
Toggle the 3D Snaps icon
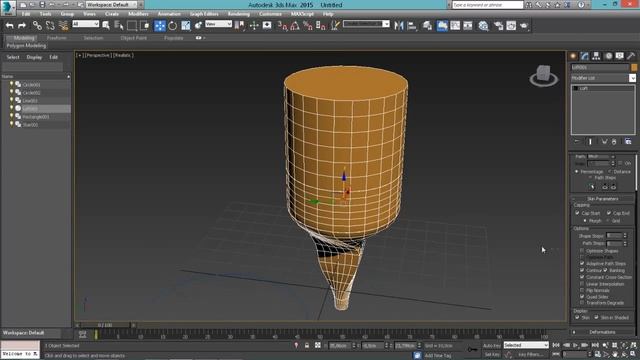coord(282,26)
